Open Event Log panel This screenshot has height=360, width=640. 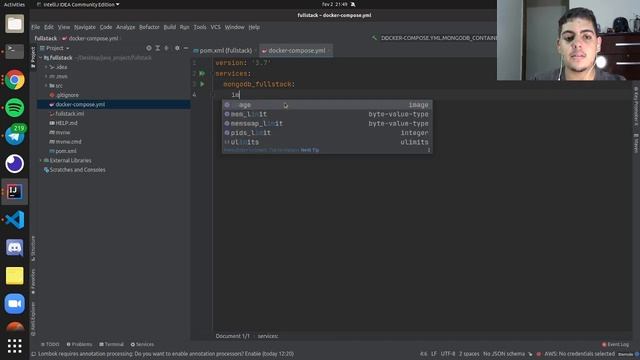tap(616, 344)
